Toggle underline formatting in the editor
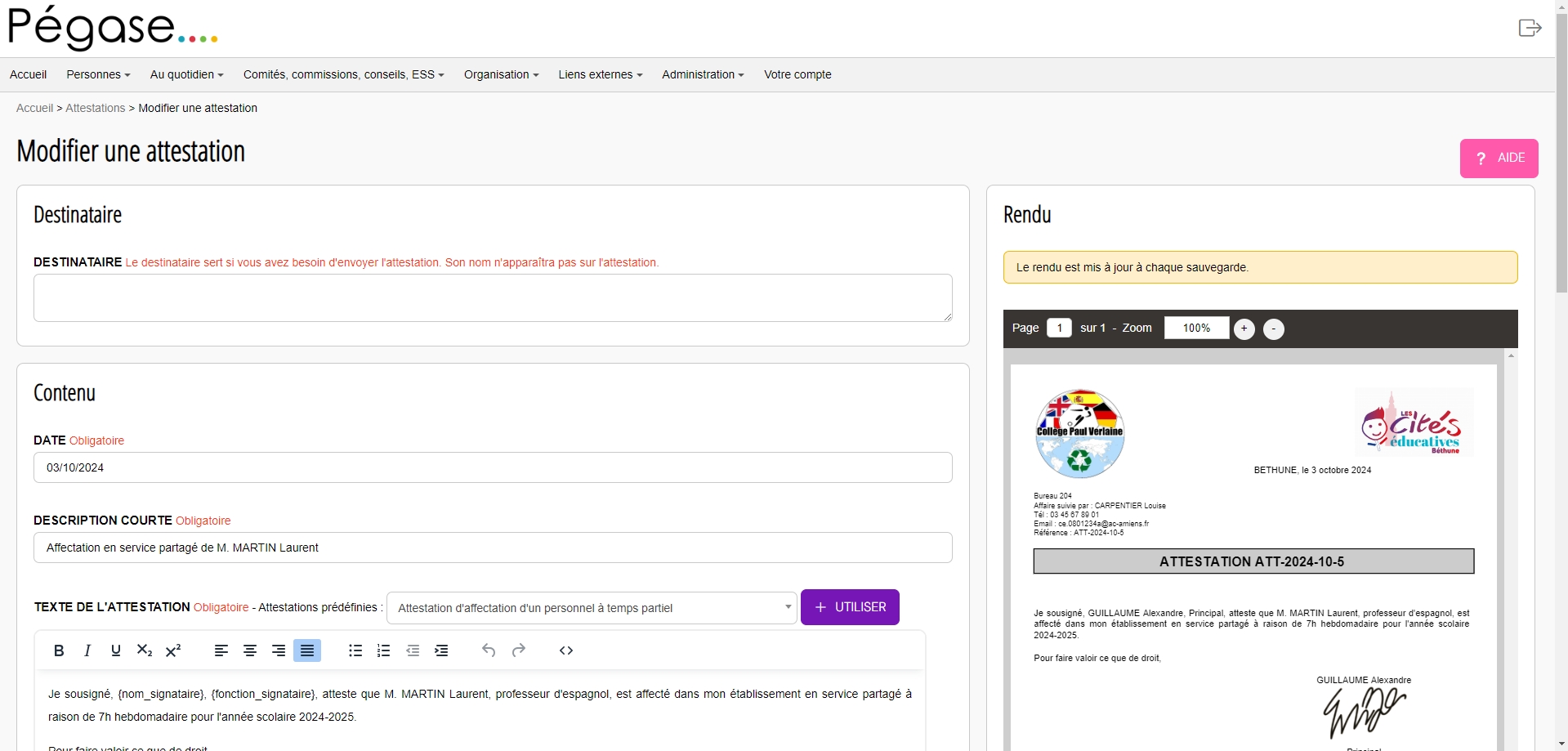1568x751 pixels. click(x=116, y=650)
